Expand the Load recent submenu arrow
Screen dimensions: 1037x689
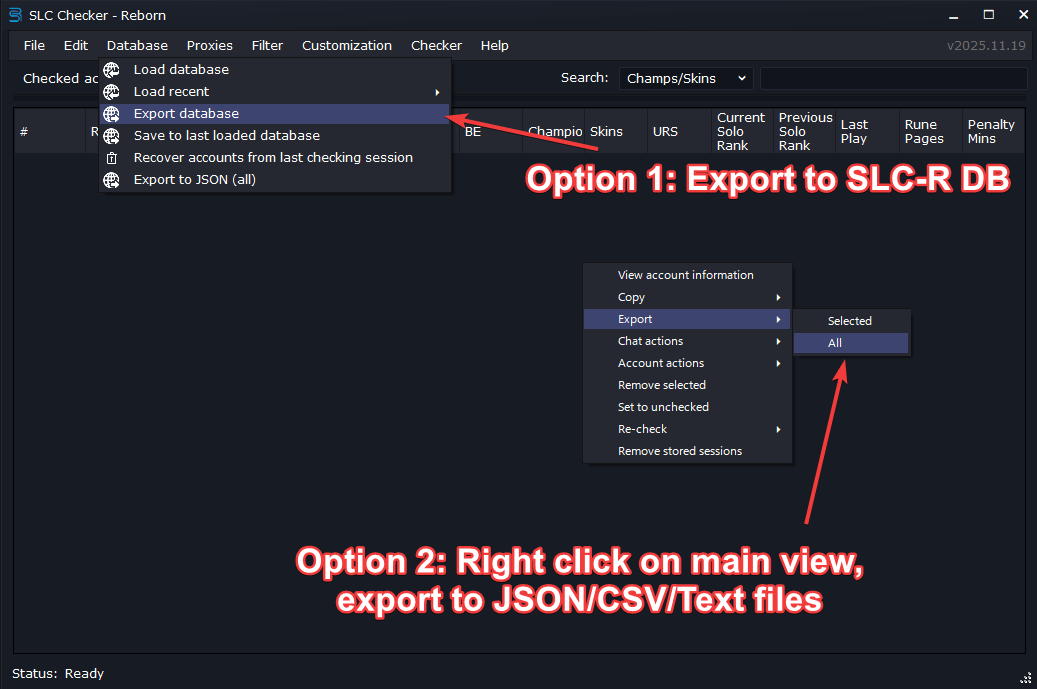437,92
